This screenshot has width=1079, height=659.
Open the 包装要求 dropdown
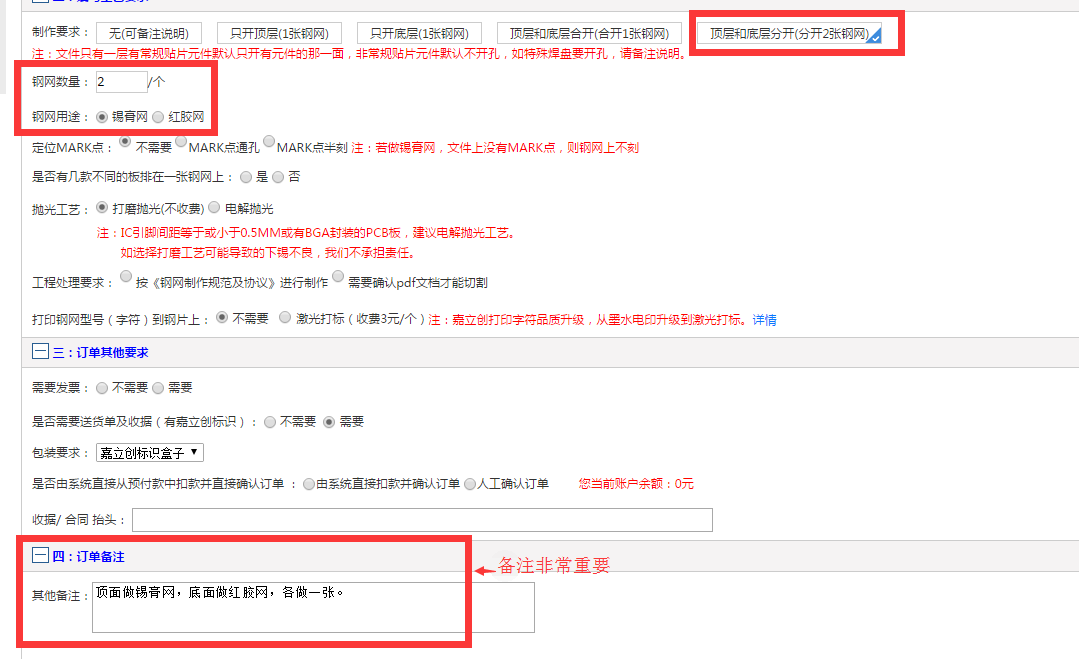tap(150, 453)
